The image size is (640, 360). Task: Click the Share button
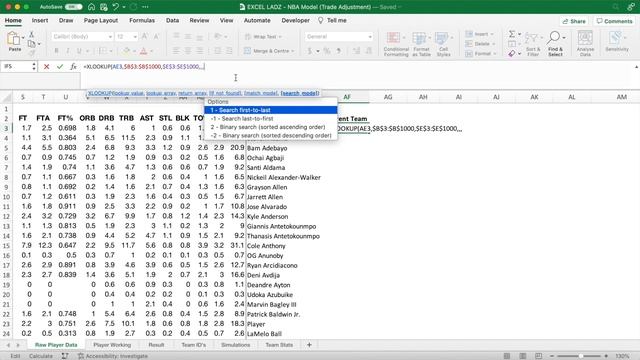(x=574, y=21)
